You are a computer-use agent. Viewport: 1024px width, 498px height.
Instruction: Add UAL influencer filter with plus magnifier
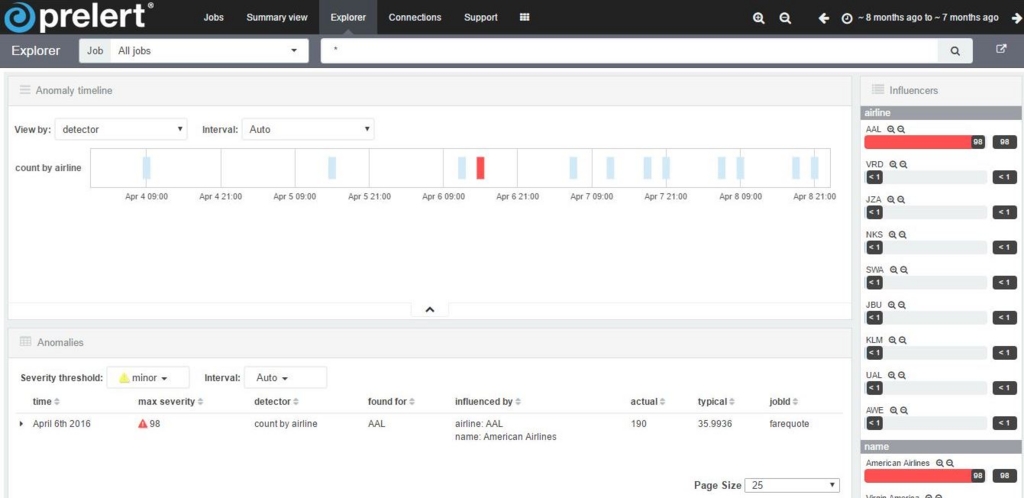pos(891,375)
